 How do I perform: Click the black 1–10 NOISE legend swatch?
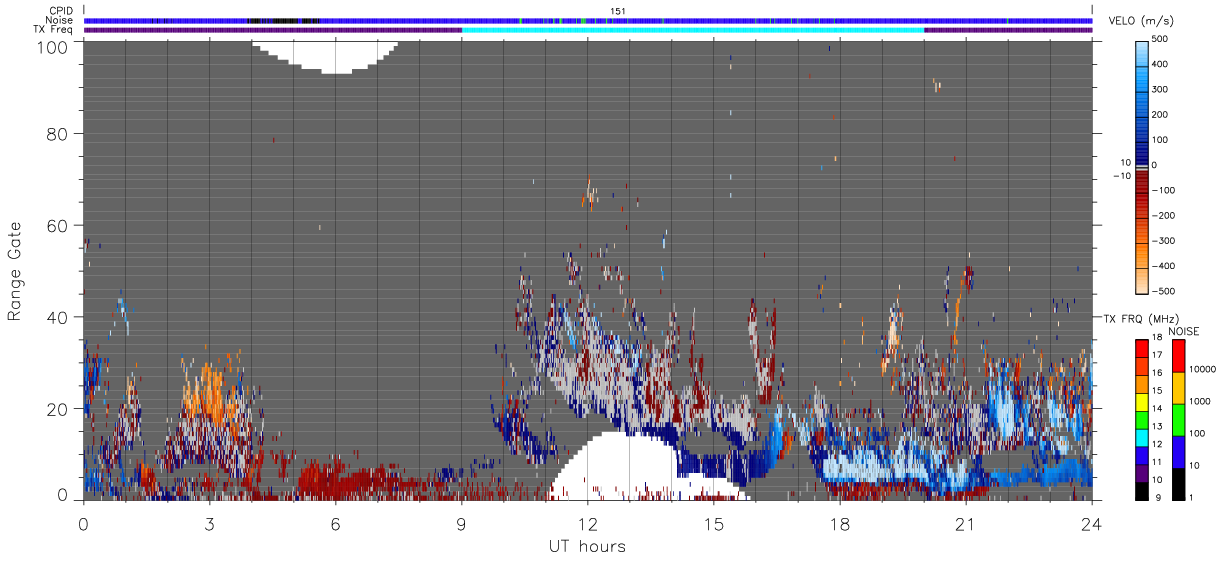[1179, 484]
